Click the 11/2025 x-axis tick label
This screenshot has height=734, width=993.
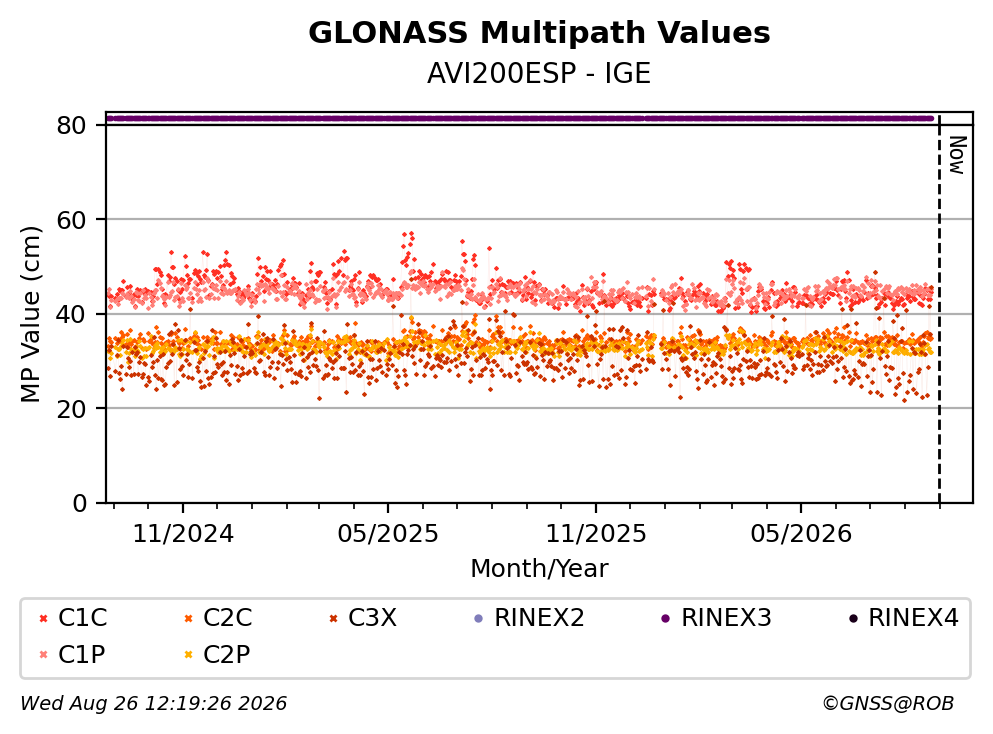[596, 534]
